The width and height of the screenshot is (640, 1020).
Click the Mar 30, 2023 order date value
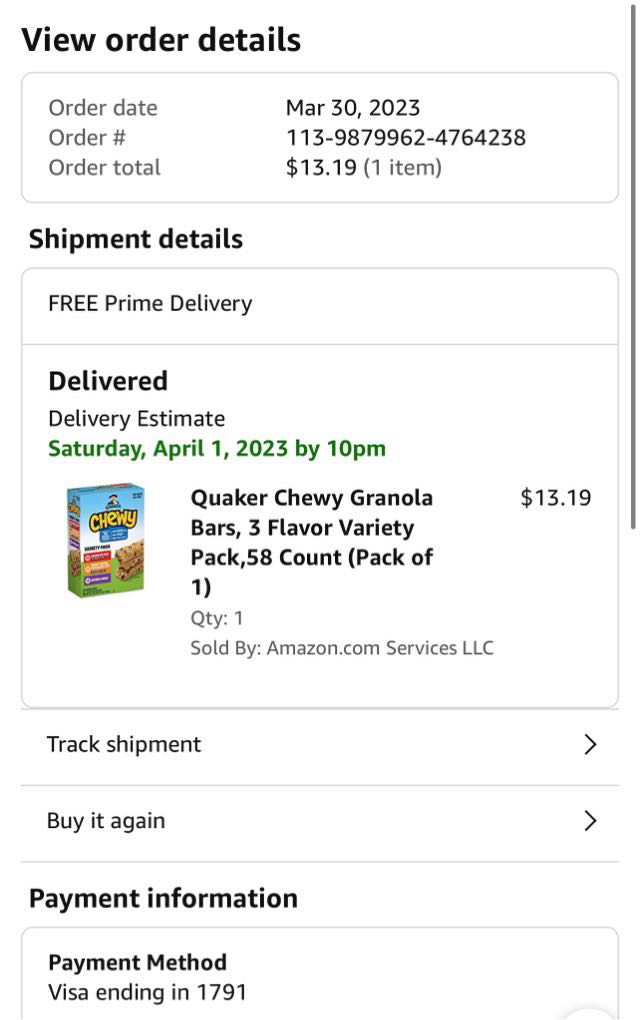tap(353, 108)
